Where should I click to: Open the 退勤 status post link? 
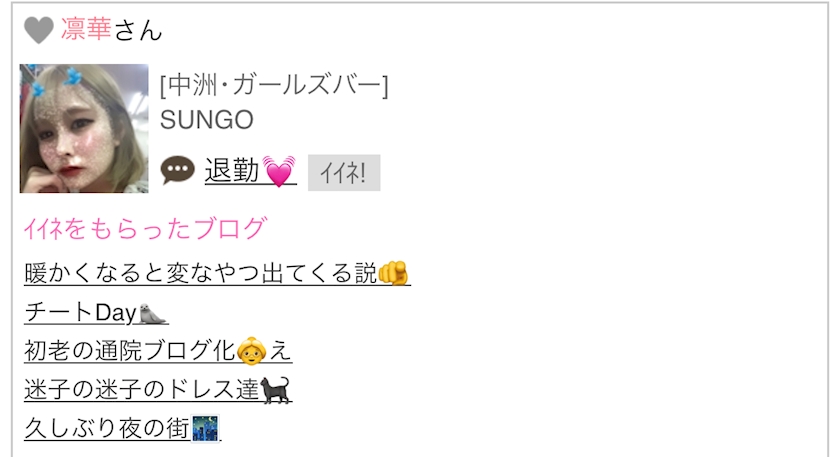click(250, 171)
